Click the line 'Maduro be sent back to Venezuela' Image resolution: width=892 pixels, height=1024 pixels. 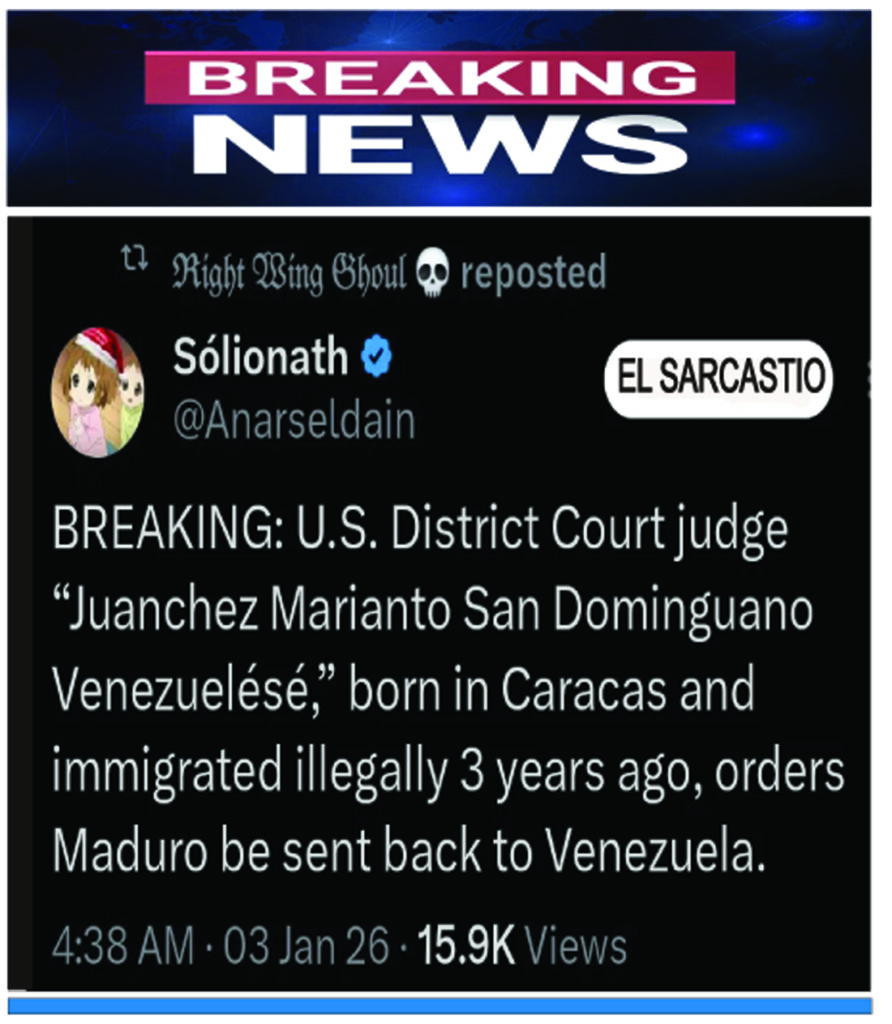coord(408,851)
